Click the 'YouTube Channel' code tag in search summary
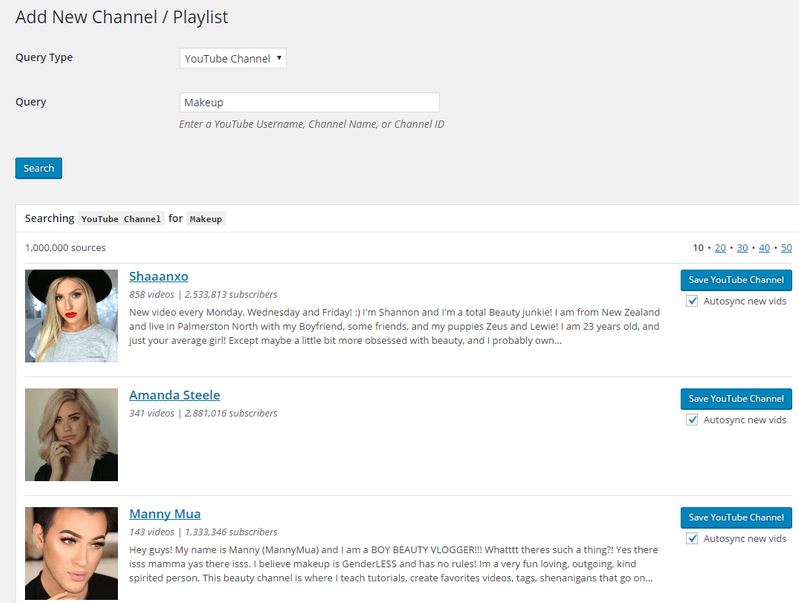Screen dimensions: 799x603 [x=121, y=219]
